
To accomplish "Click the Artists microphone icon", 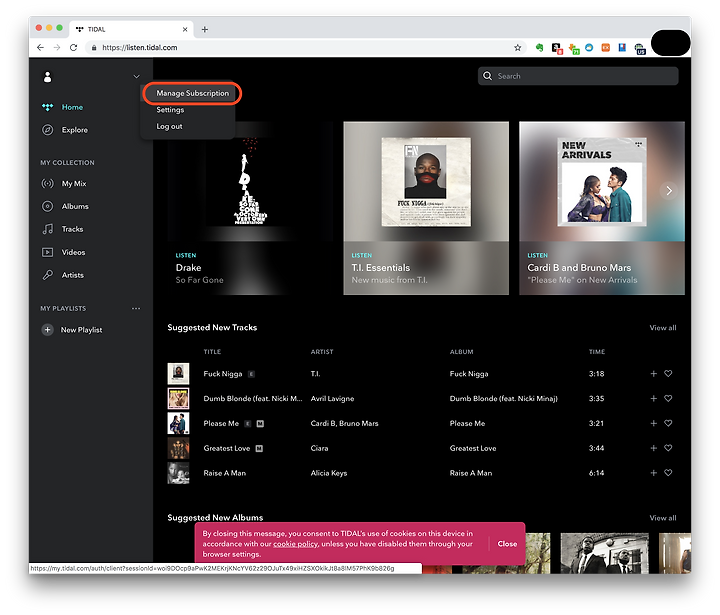I will click(48, 275).
